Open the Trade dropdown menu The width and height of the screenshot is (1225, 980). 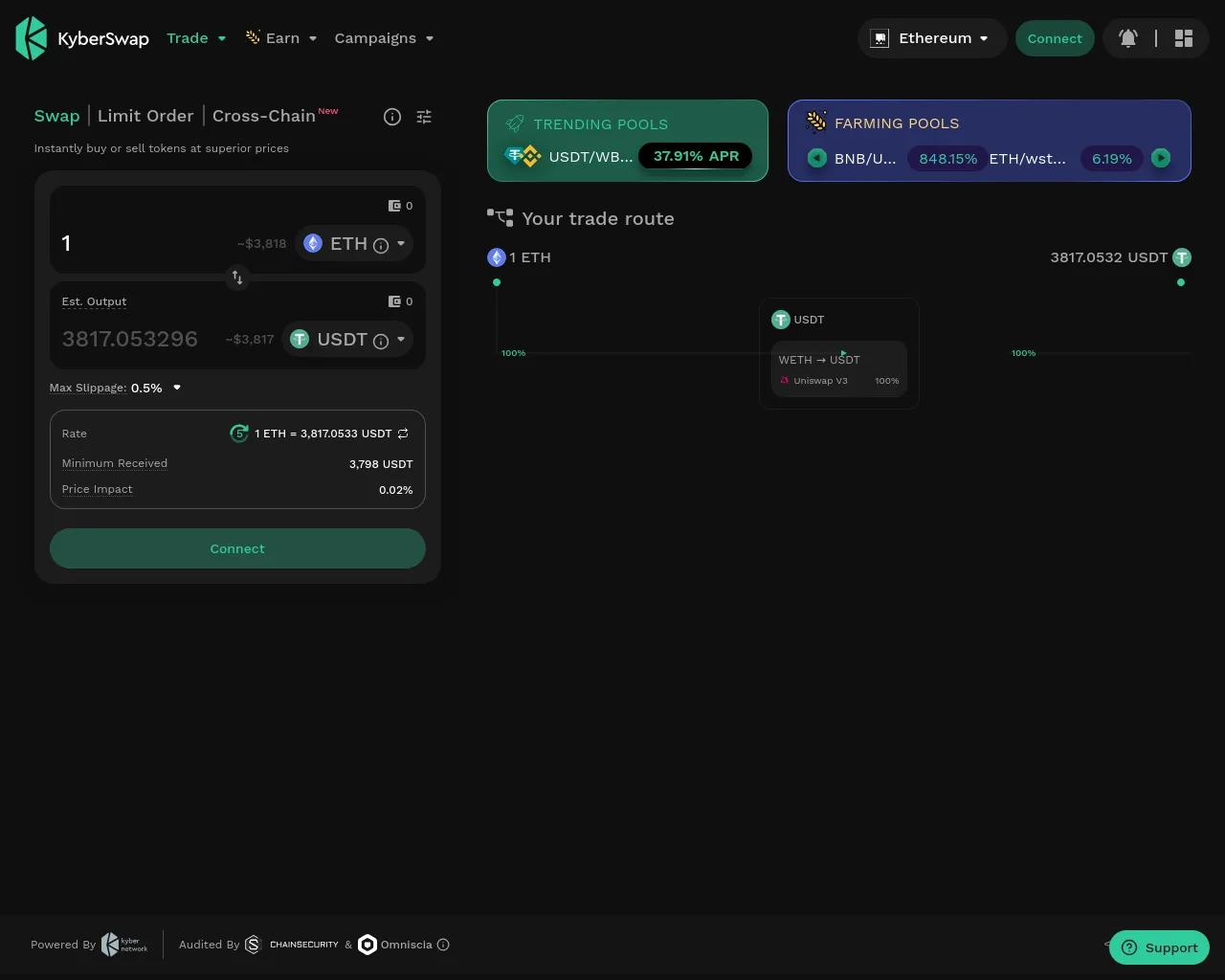tap(196, 38)
